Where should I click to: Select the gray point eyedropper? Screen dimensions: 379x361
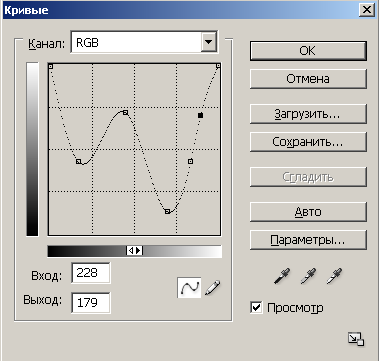click(x=308, y=276)
